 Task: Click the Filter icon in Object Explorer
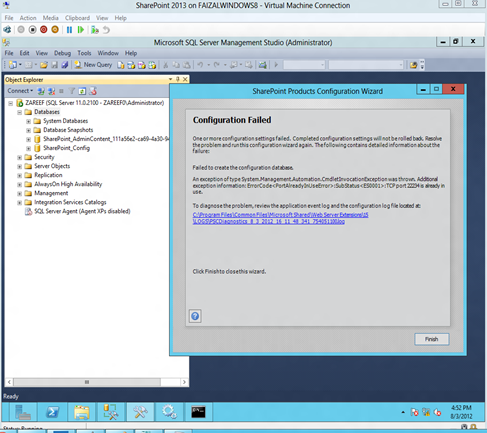[72, 91]
